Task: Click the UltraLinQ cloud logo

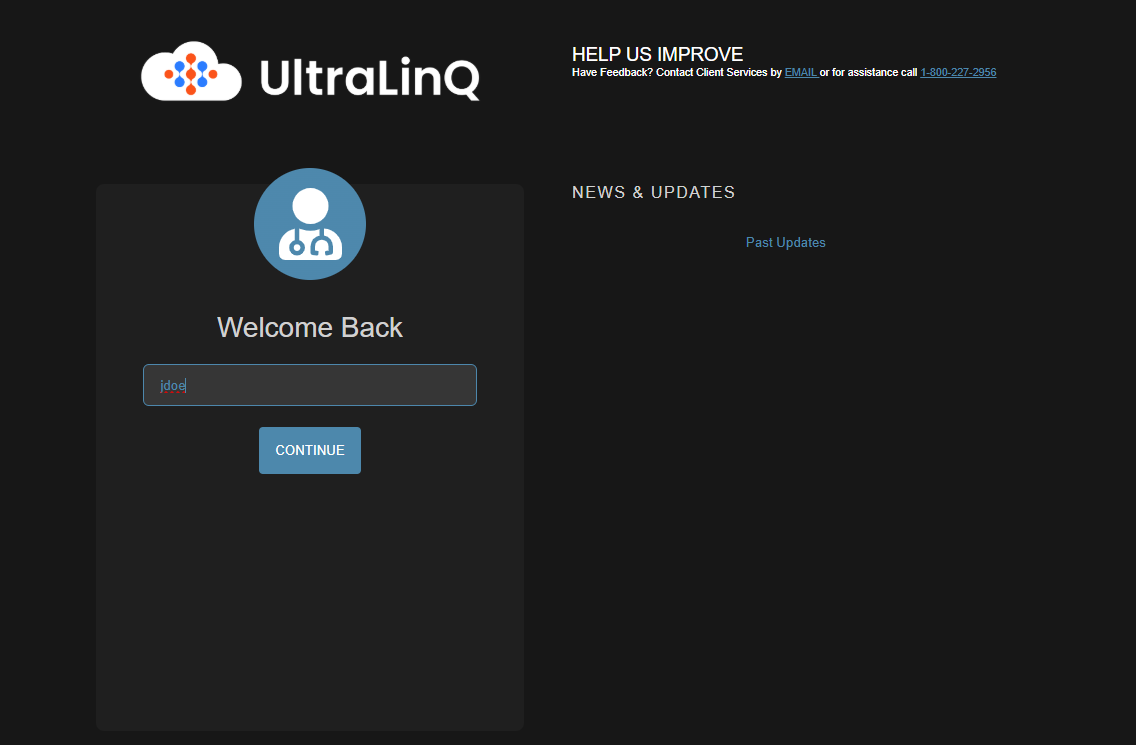Action: (191, 71)
